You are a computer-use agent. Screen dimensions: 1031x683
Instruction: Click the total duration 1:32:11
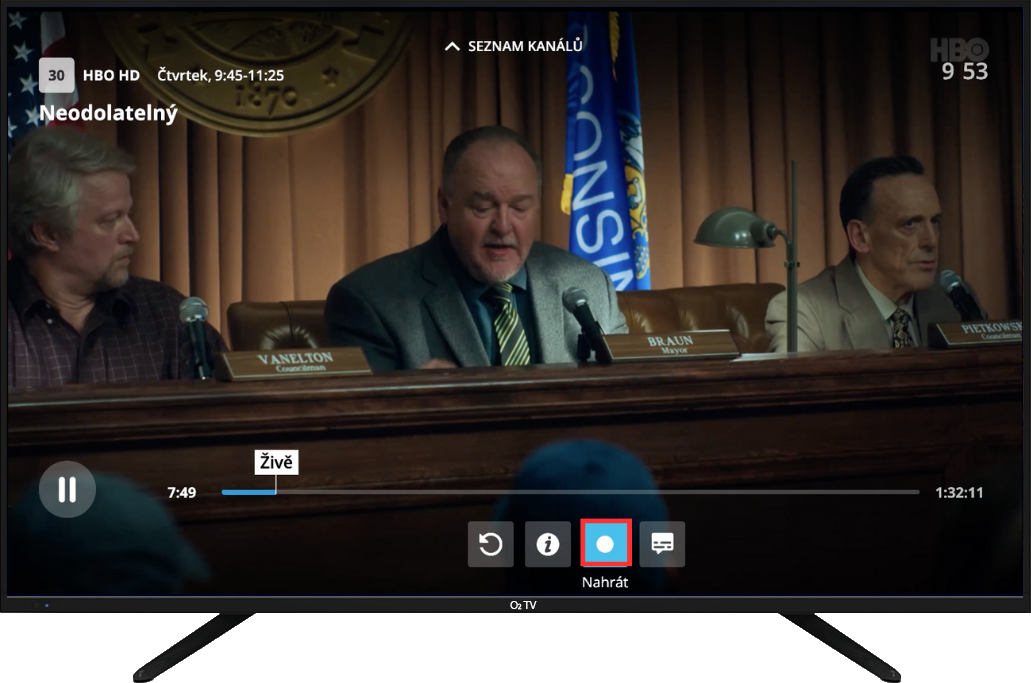[959, 492]
